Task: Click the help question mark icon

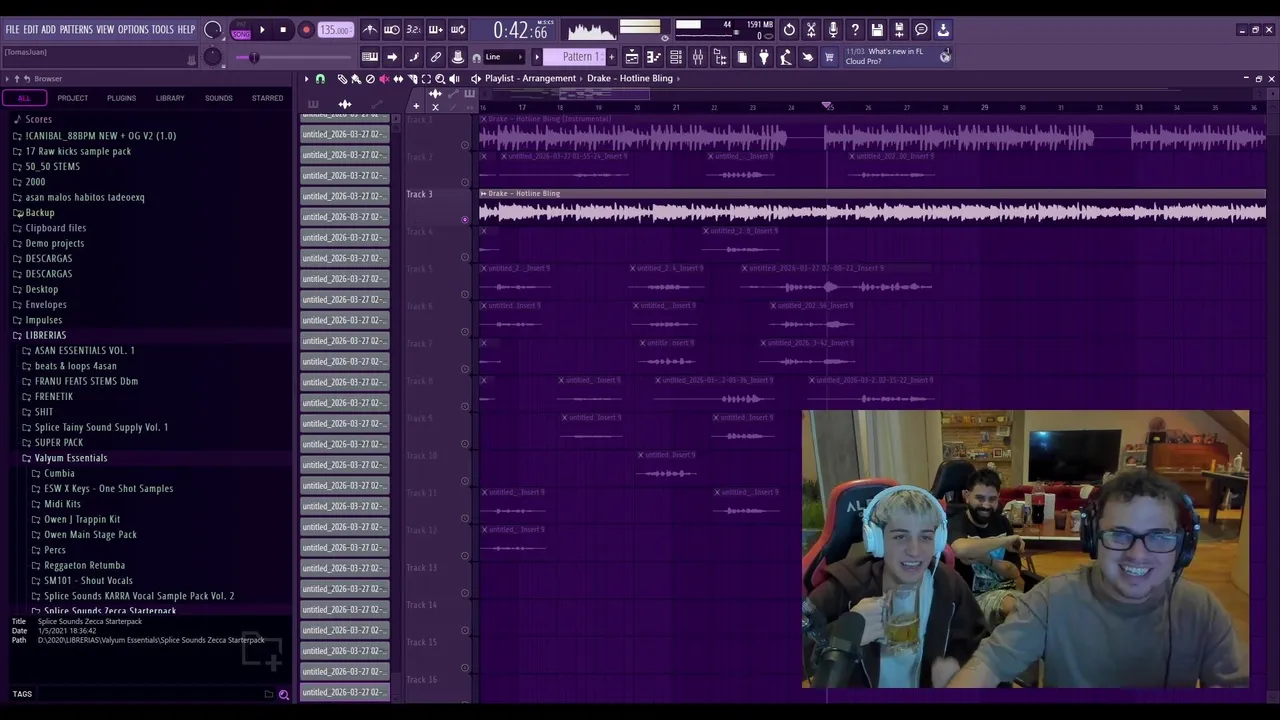Action: click(855, 30)
